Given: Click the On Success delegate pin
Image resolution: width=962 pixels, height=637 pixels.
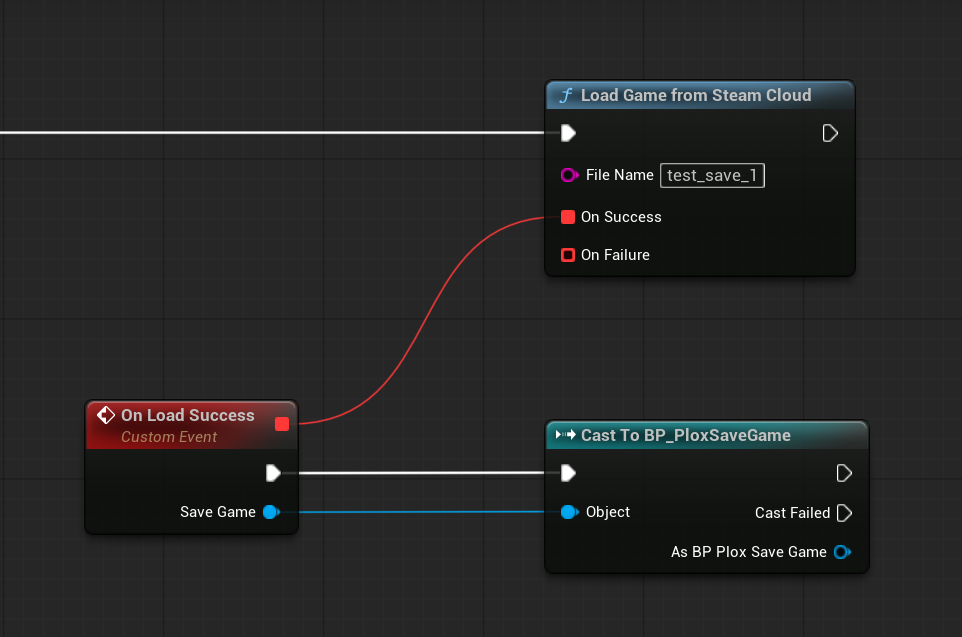Looking at the screenshot, I should coord(568,217).
